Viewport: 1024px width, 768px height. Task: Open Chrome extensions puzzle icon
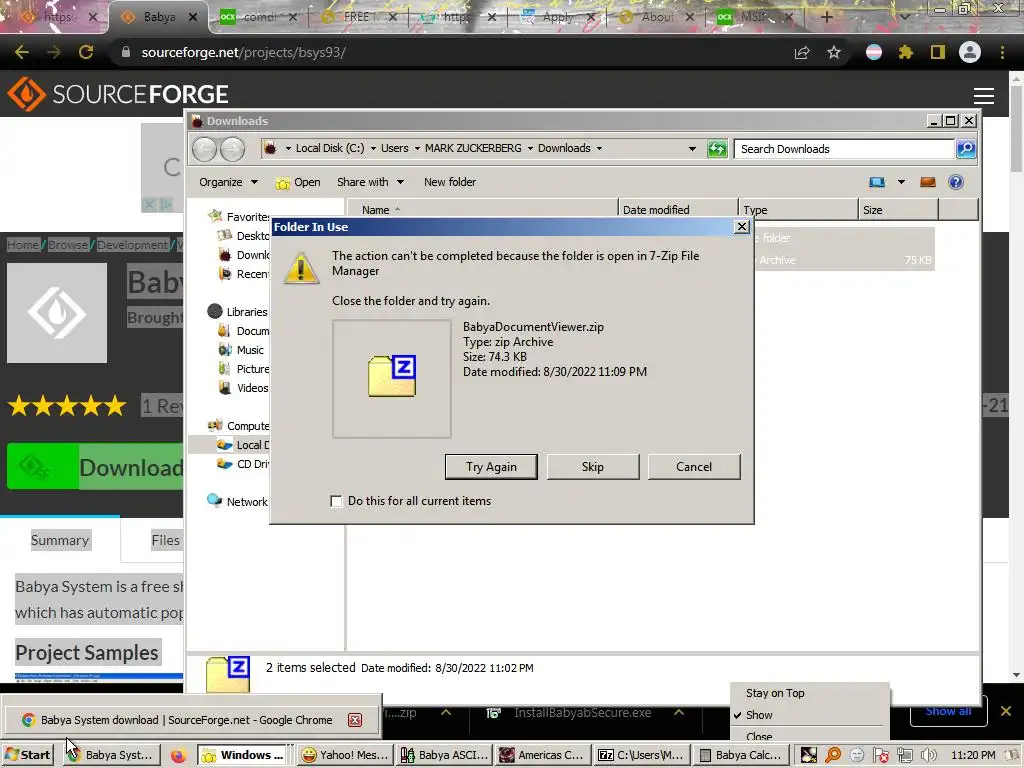tap(905, 52)
